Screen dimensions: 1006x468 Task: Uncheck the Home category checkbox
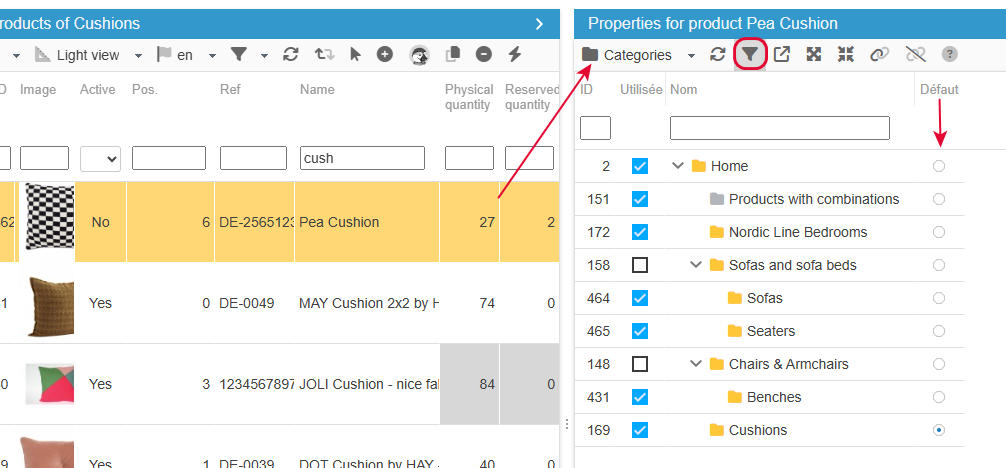pyautogui.click(x=640, y=166)
